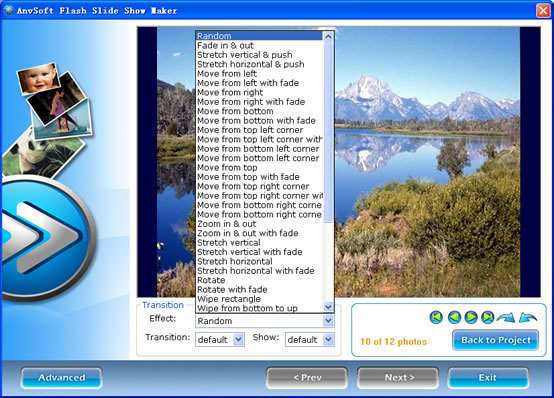Screen dimensions: 554x398
Task: Select Move from right with fade
Action: coord(259,102)
